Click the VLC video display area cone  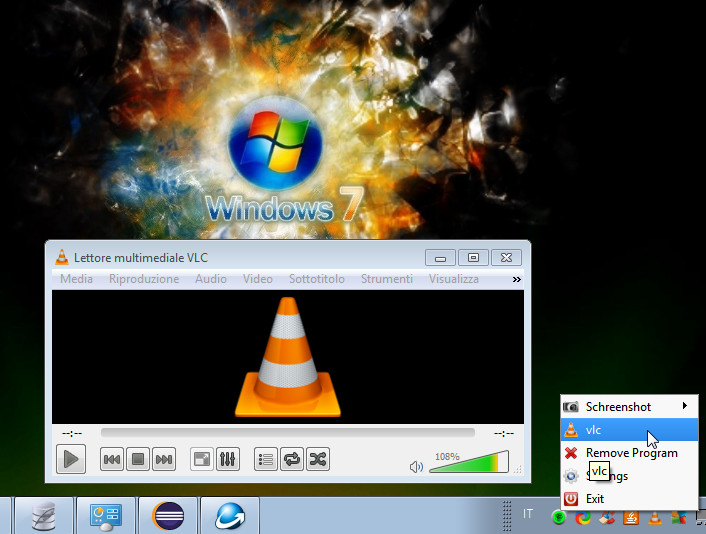coord(288,357)
